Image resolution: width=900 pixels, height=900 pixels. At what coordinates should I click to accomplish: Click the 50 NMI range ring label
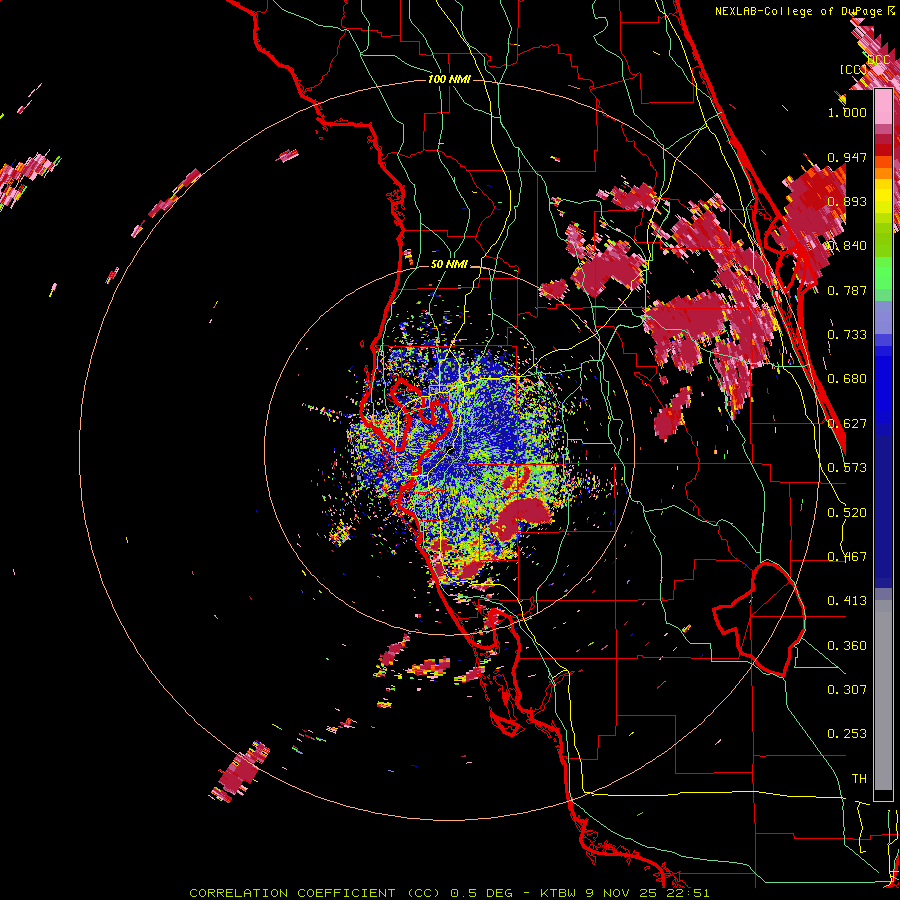449,265
